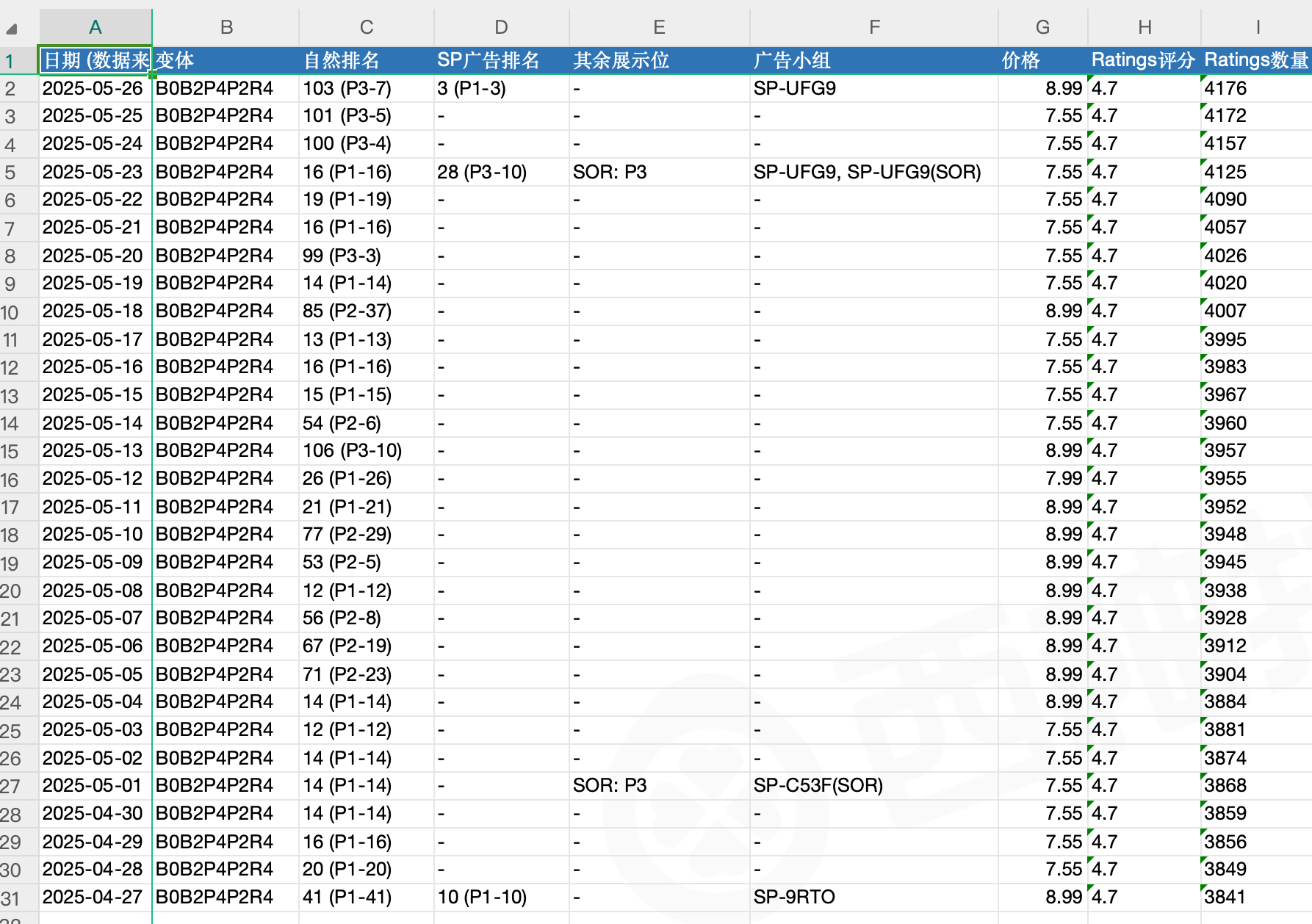1312x924 pixels.
Task: Click date cell 2025-05-26
Action: coord(95,88)
